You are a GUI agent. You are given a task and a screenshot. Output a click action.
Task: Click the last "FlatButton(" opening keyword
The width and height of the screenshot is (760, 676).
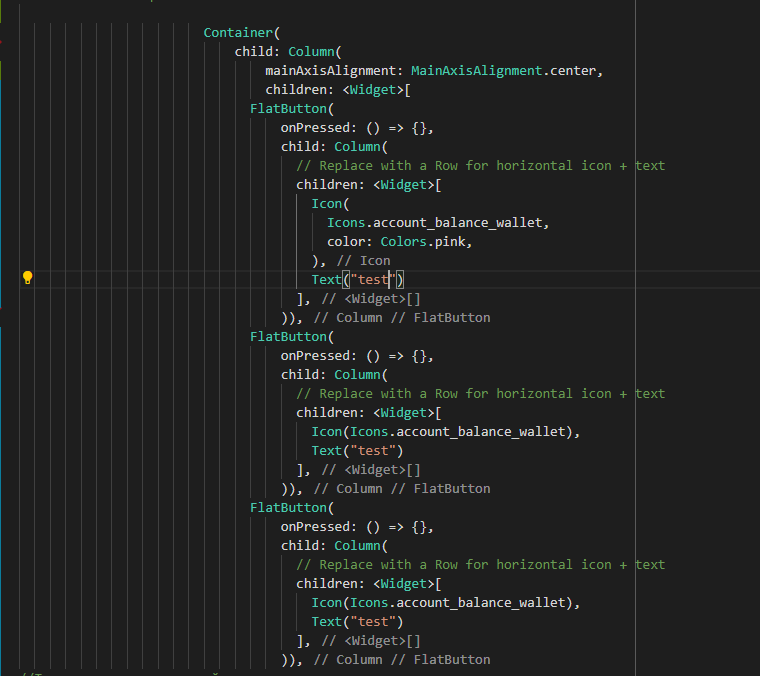click(292, 508)
